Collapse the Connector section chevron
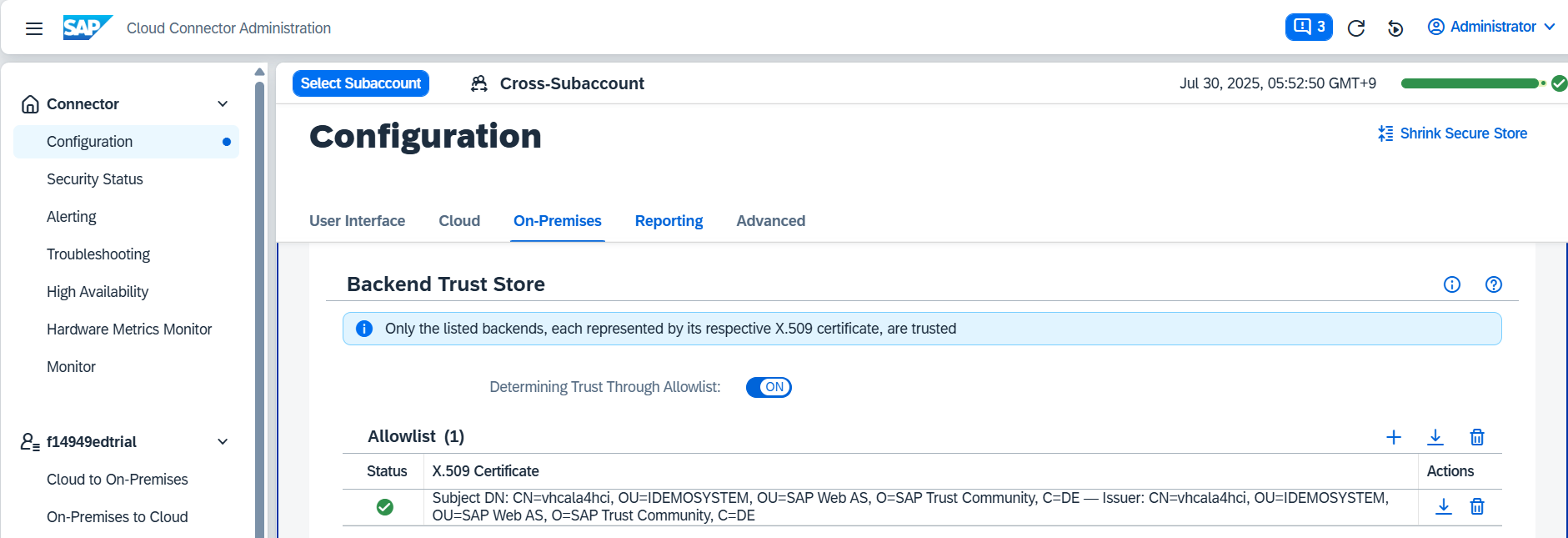1568x538 pixels. pos(223,104)
